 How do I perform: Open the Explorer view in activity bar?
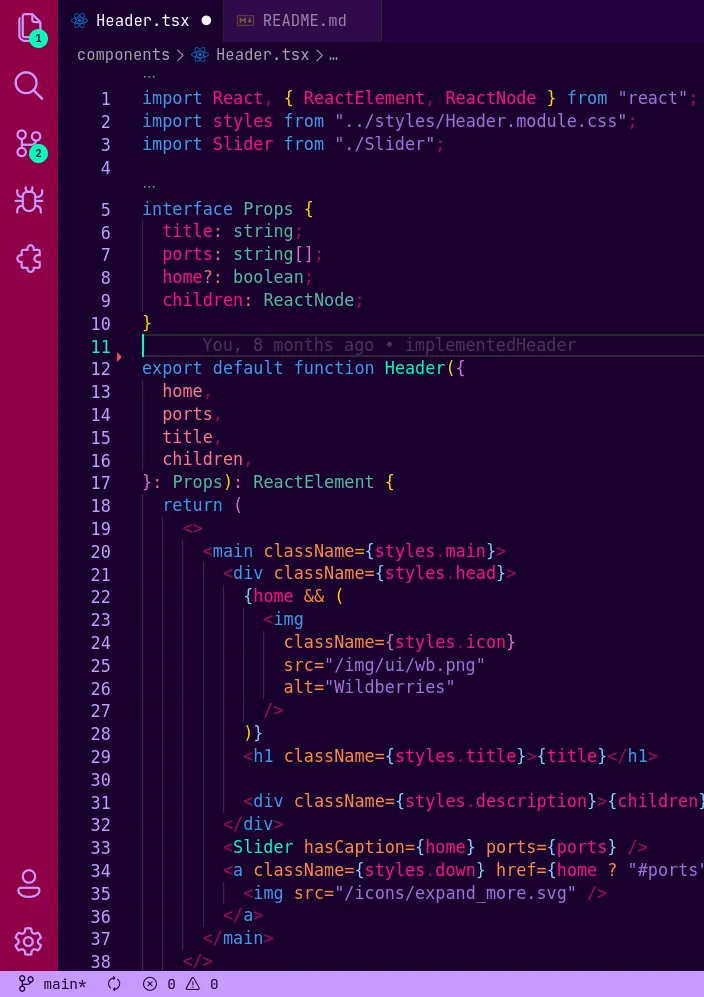click(x=29, y=29)
